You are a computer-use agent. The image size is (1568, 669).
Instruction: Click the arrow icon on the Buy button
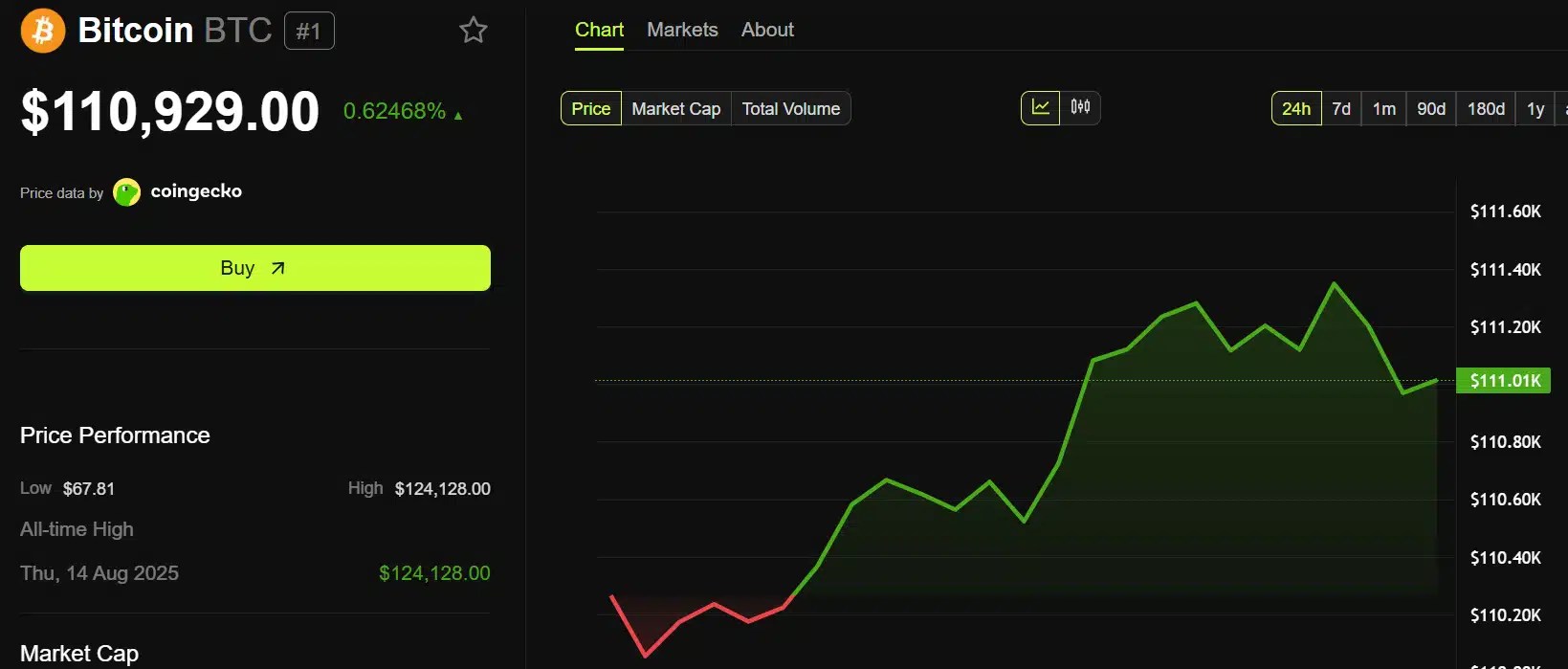coord(278,268)
